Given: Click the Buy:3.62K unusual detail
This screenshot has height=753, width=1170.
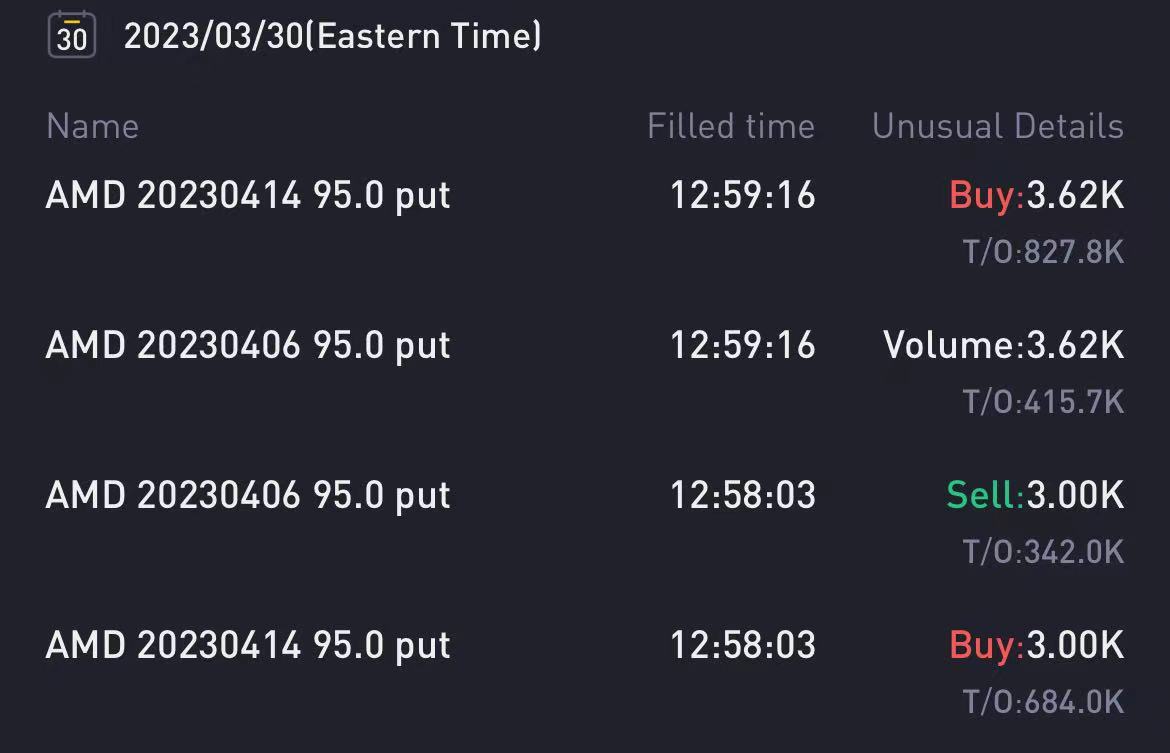Looking at the screenshot, I should (x=1036, y=196).
